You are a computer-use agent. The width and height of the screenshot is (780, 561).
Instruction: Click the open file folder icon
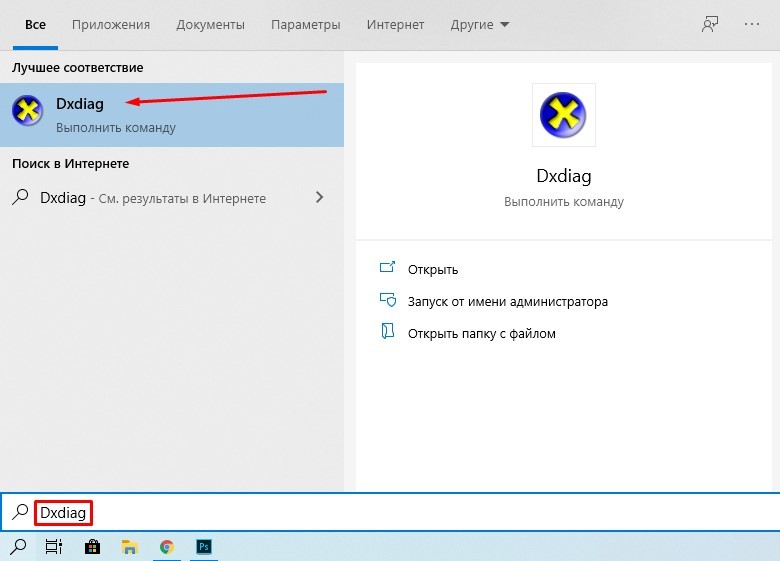(x=388, y=331)
